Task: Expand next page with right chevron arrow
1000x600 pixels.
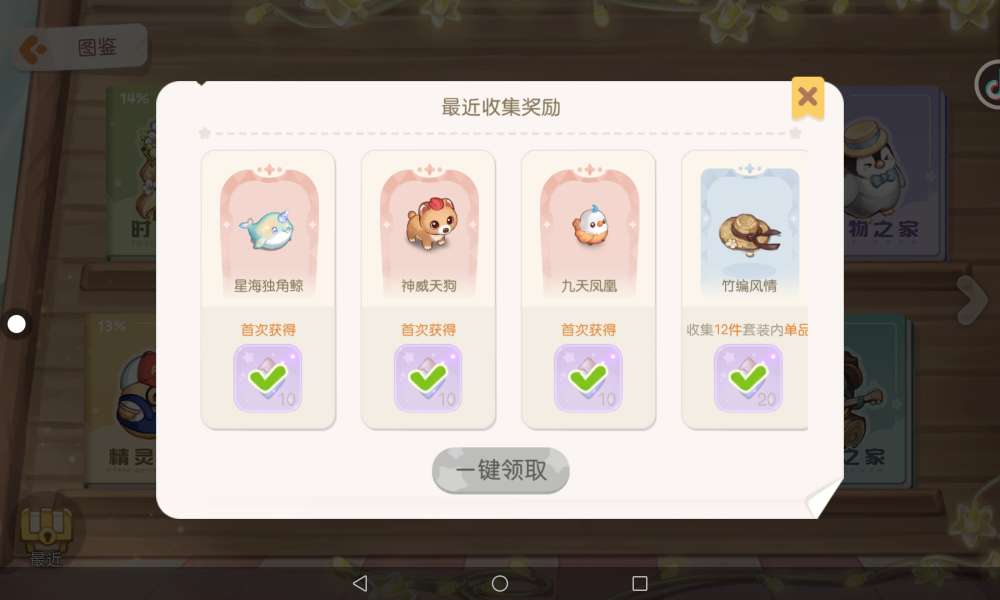Action: pos(973,299)
